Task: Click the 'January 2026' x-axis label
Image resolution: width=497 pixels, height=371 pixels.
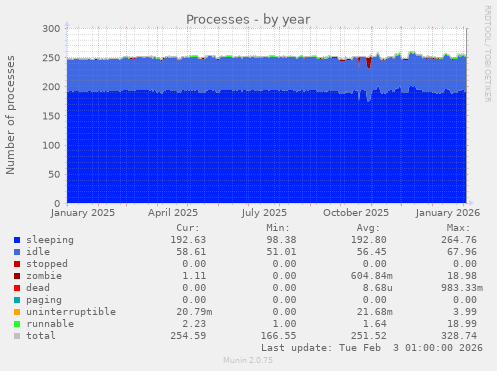Action: pyautogui.click(x=448, y=213)
